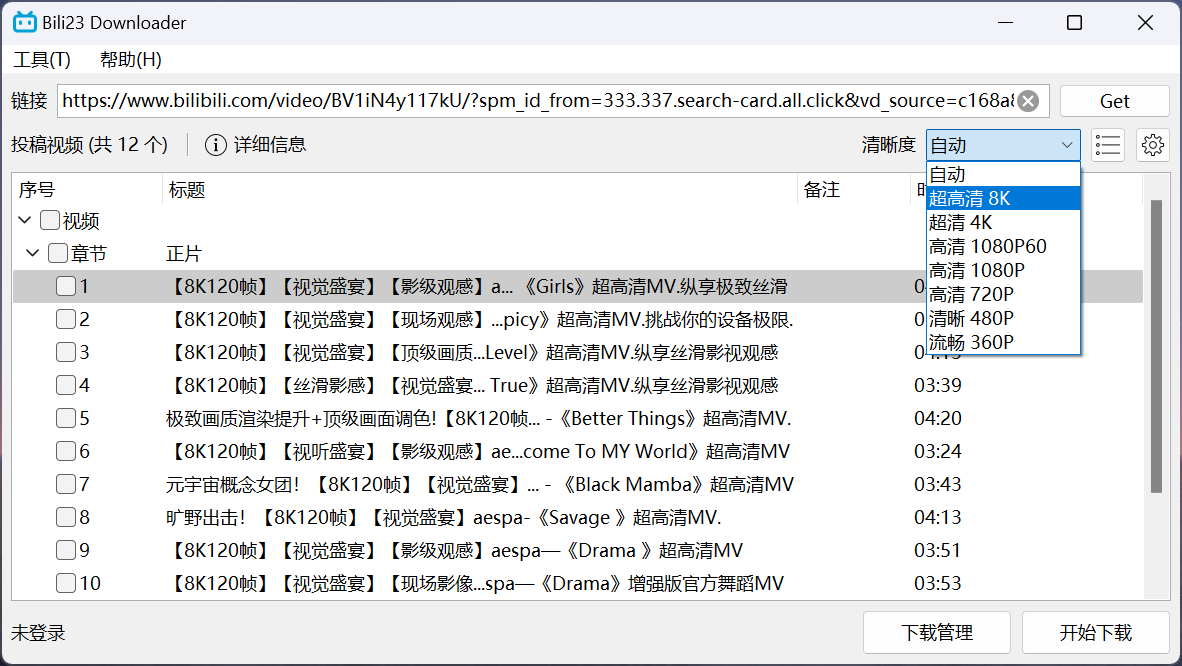Clear the URL with the X icon
1182x666 pixels.
tap(1028, 100)
